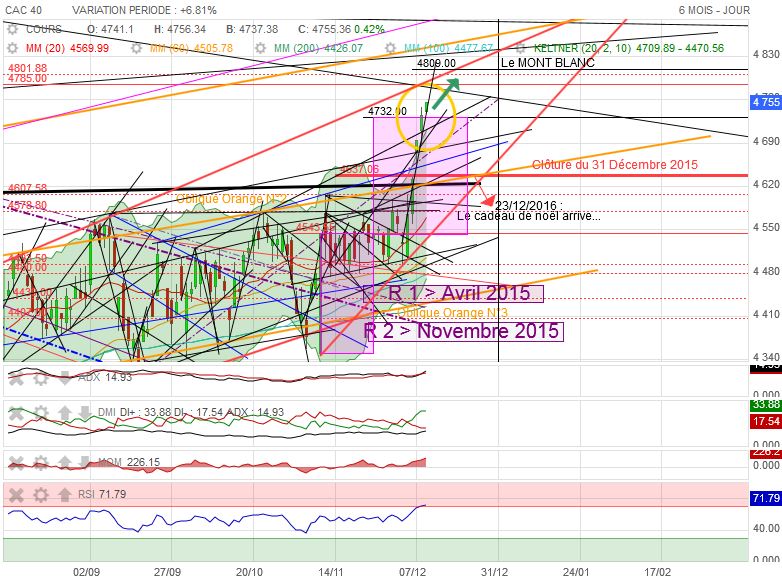Remove the RSI indicator panel
The image size is (782, 577).
pos(16,494)
